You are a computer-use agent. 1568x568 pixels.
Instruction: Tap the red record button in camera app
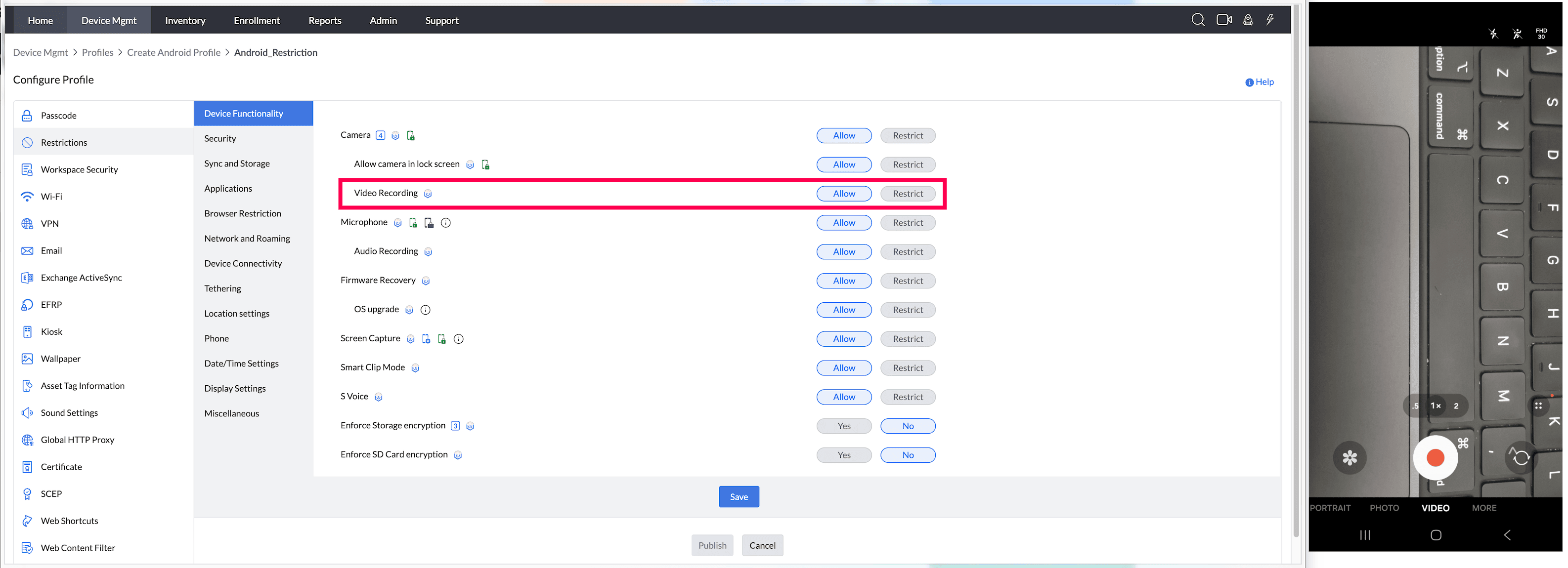tap(1435, 457)
